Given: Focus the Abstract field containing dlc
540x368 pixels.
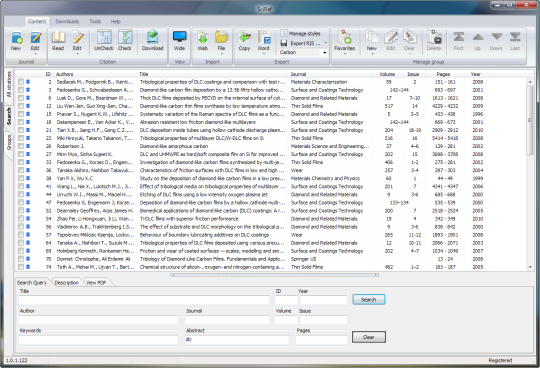Looking at the screenshot, I should pos(237,340).
